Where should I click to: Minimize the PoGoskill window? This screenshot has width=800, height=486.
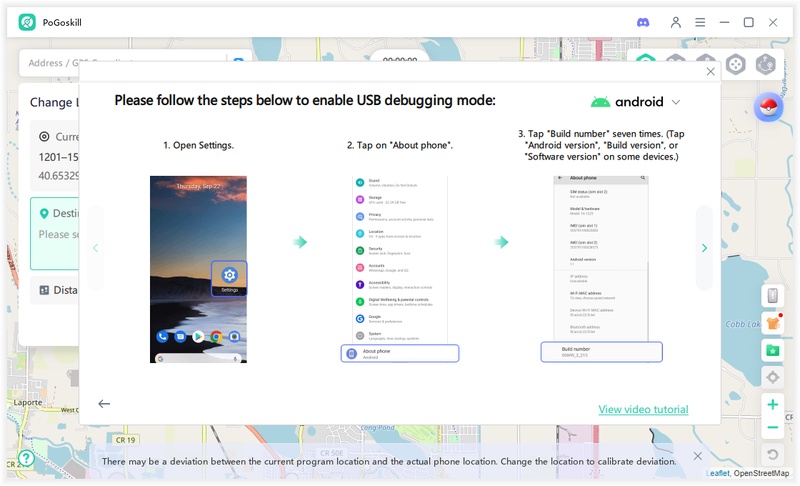point(724,22)
